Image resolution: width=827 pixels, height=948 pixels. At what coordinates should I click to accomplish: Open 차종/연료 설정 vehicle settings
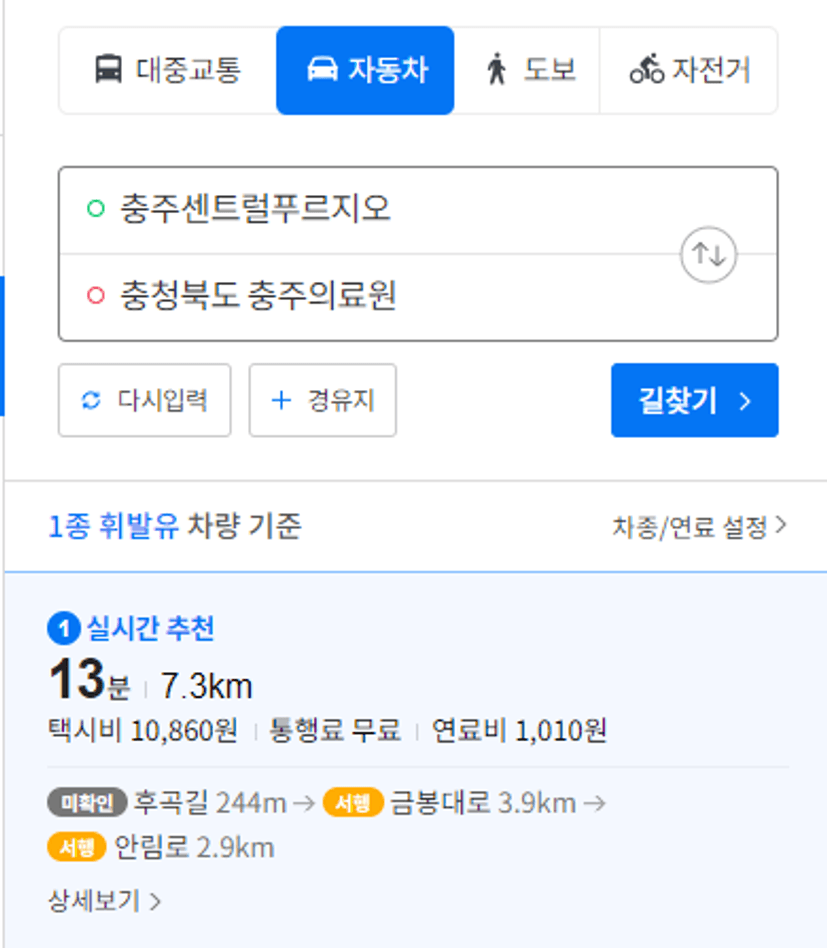[699, 527]
